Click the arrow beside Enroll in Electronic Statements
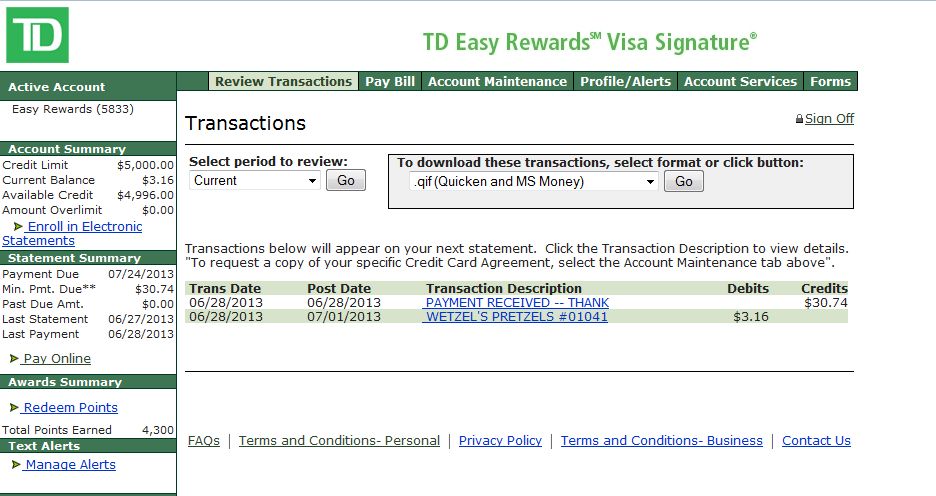936x496 pixels. click(18, 227)
